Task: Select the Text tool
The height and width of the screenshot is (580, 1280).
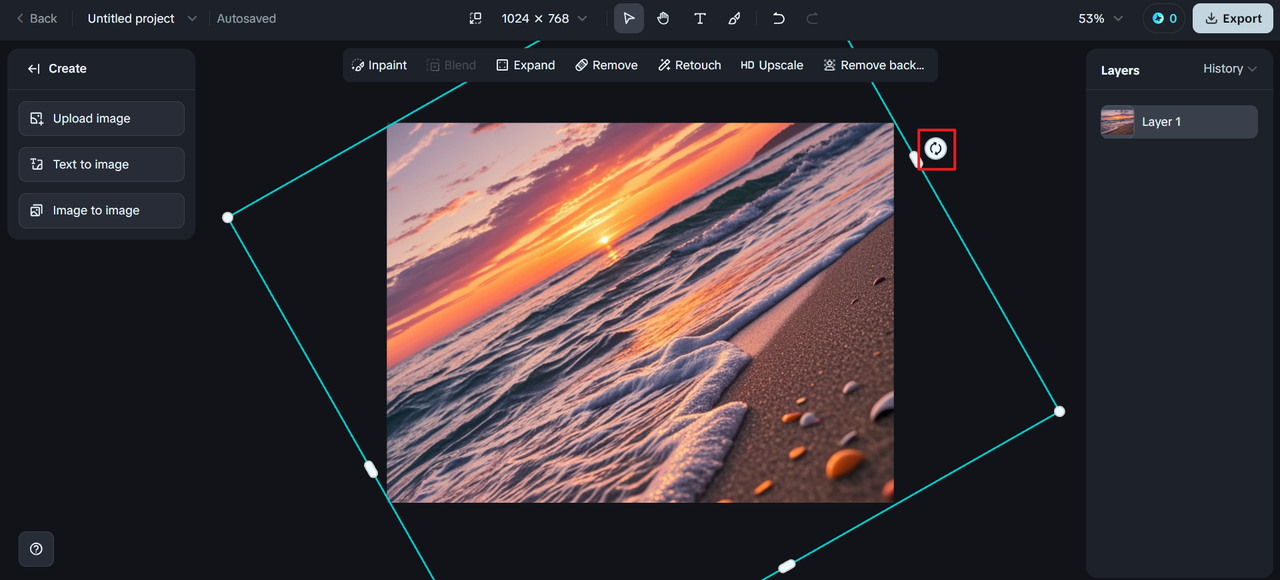Action: [699, 19]
